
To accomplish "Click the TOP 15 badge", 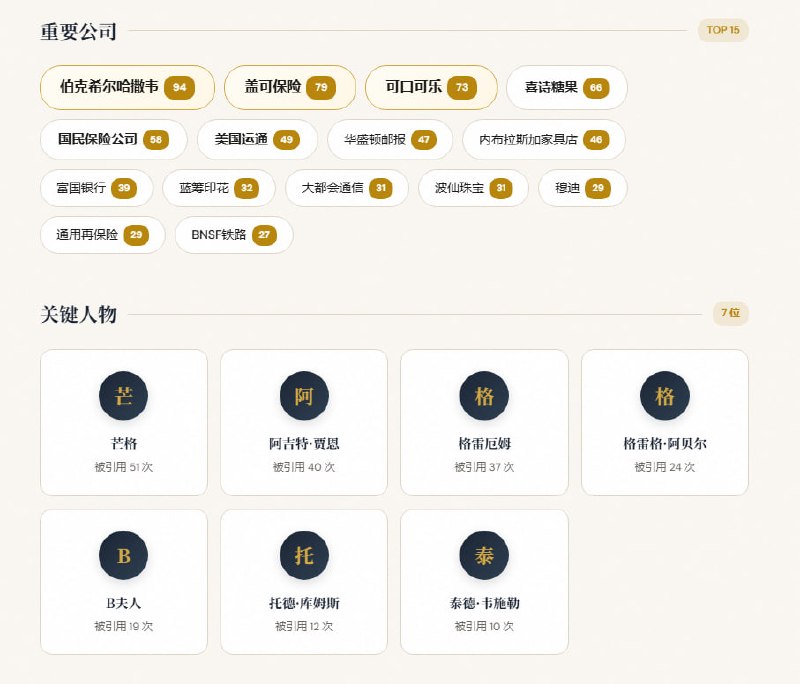I will pos(723,30).
